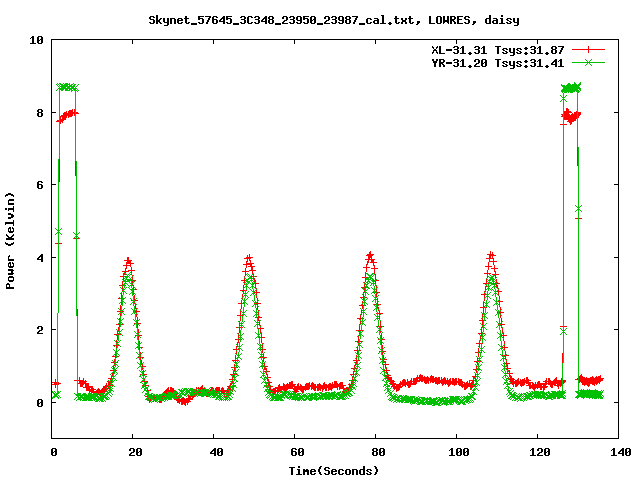Click y-axis tick label 10
Image resolution: width=640 pixels, height=480 pixels.
[x=36, y=40]
